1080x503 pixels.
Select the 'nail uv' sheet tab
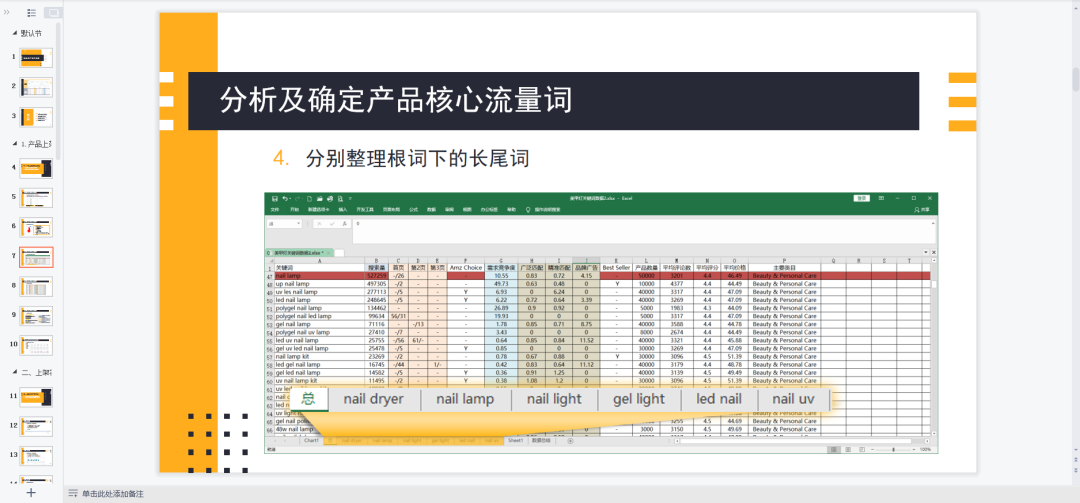coord(793,400)
